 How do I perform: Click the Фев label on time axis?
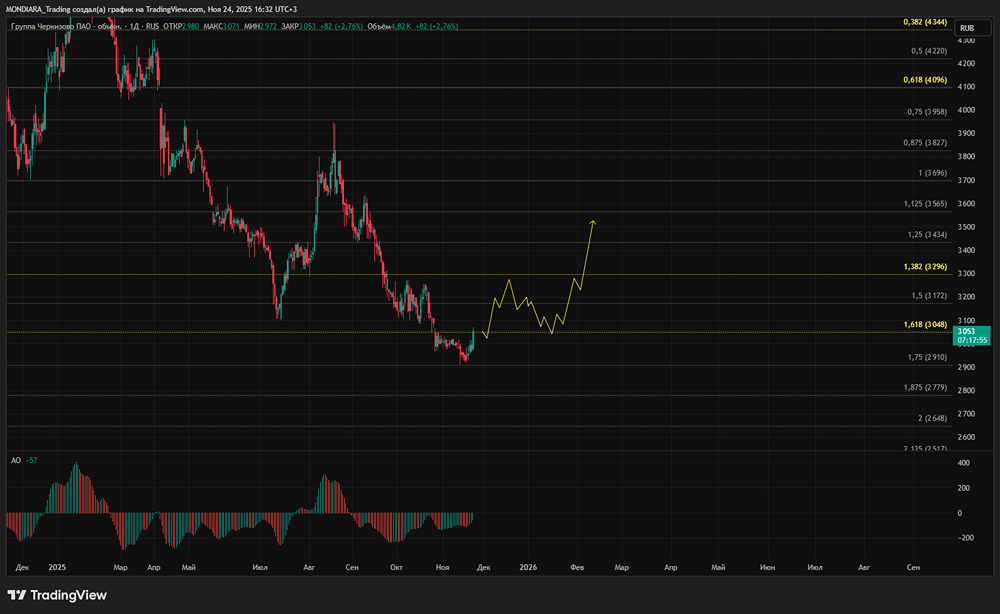[x=577, y=567]
